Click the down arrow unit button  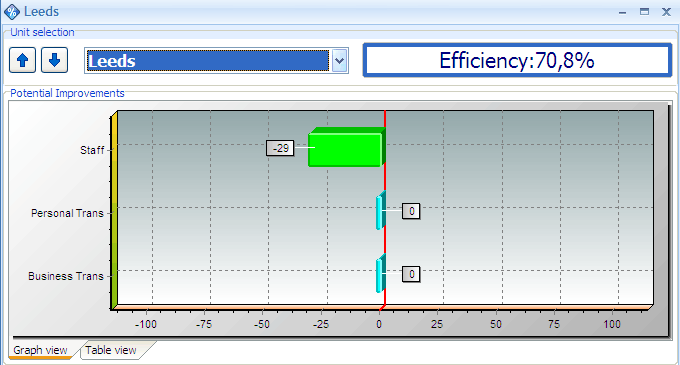(54, 60)
